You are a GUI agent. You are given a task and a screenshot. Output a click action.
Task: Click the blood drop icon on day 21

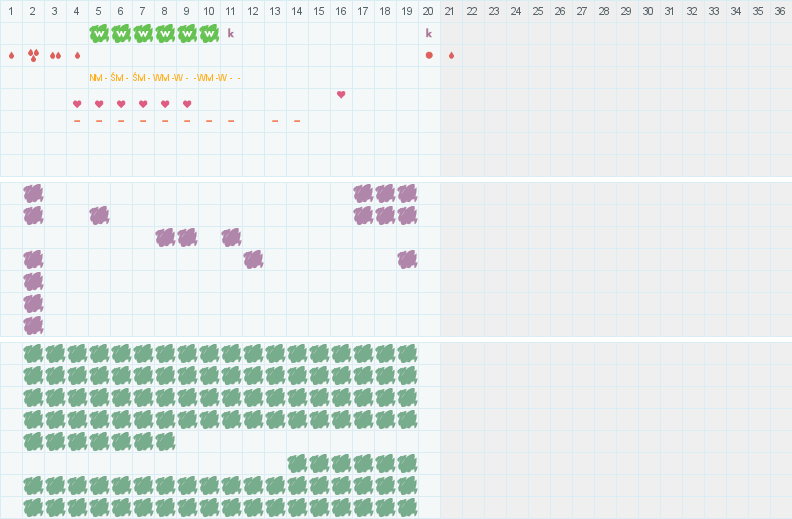[451, 55]
